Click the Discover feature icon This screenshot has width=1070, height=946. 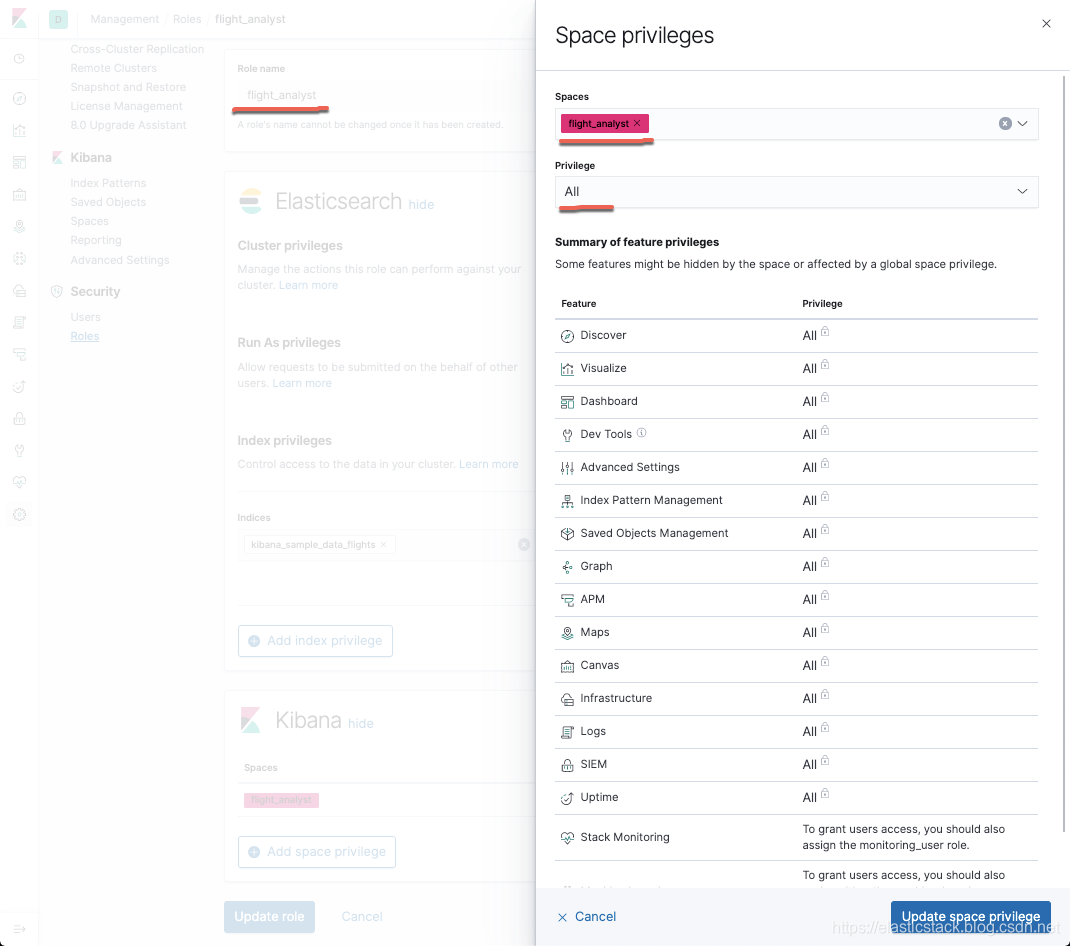[567, 336]
